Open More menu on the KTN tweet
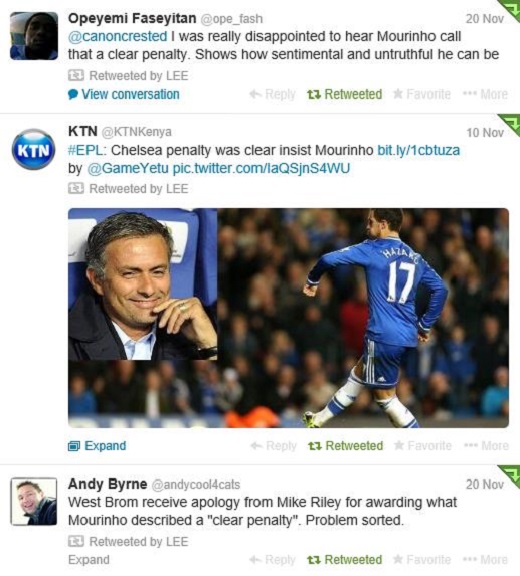This screenshot has width=520, height=576. 486,446
